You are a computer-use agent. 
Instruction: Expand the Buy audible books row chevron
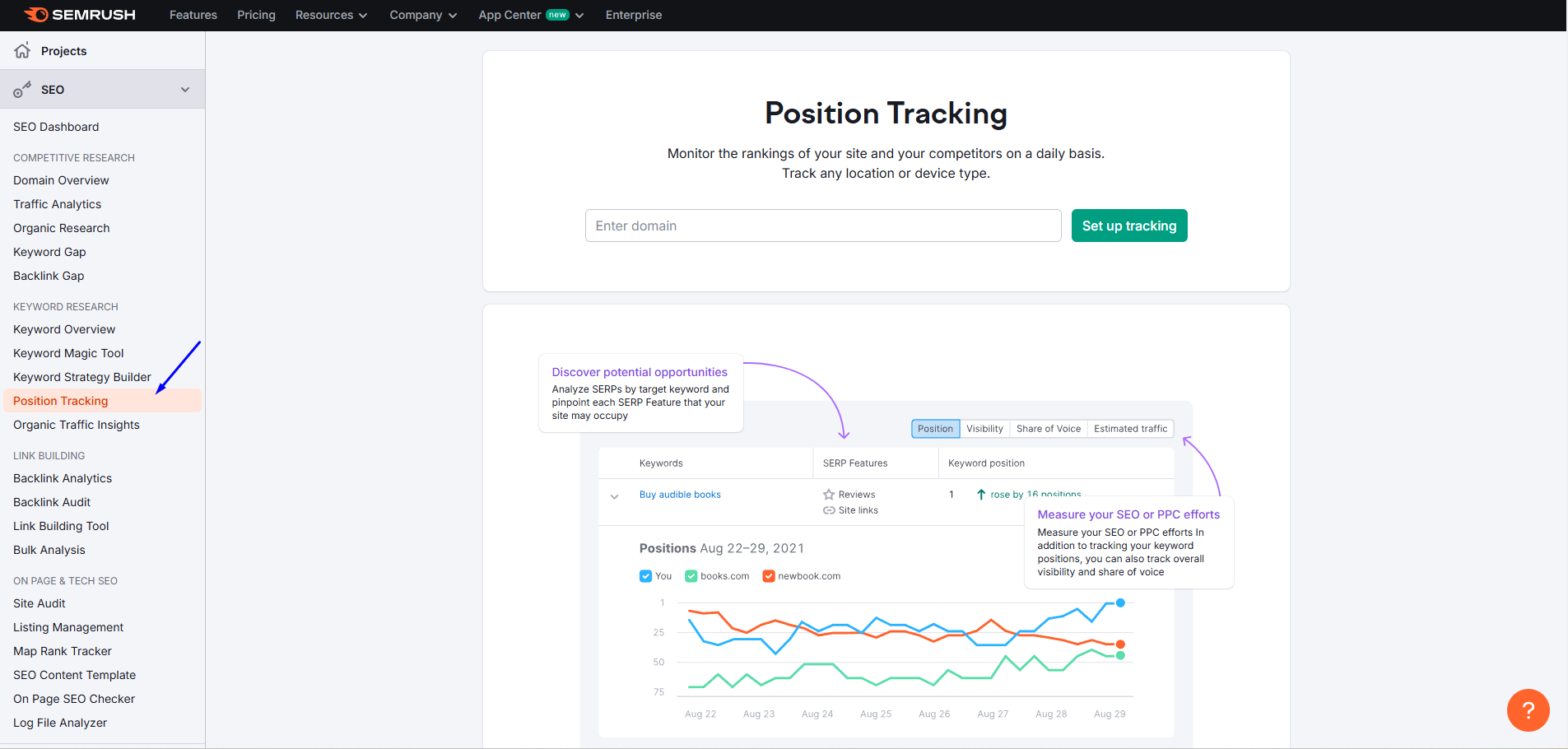(x=614, y=496)
